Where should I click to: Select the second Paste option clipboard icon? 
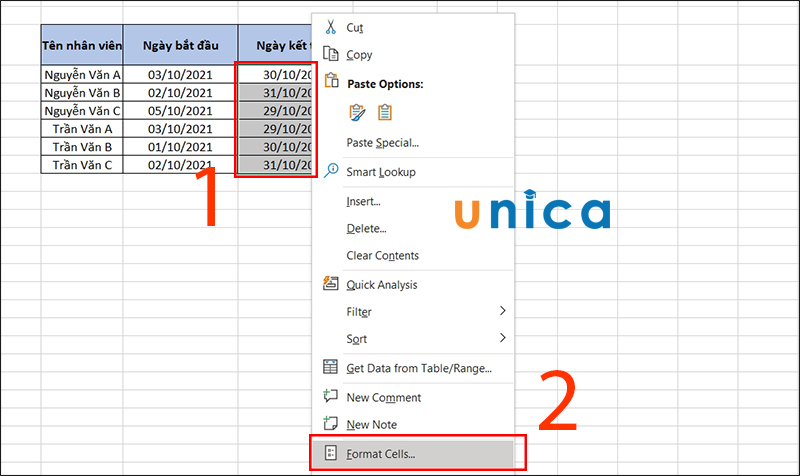click(x=385, y=113)
